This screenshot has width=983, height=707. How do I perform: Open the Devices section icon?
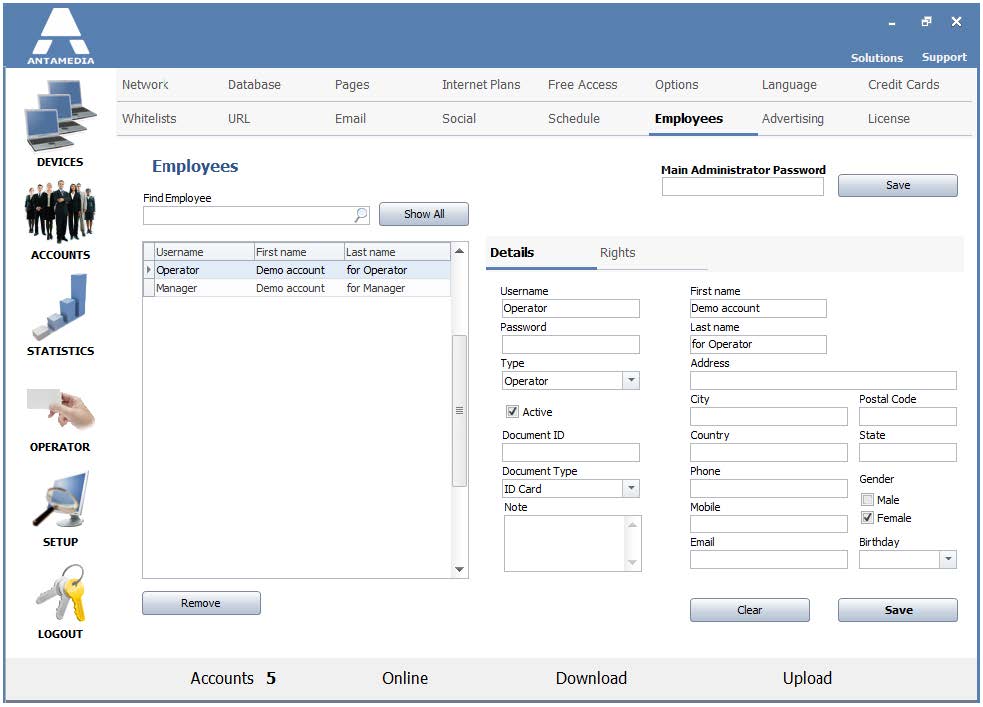click(x=60, y=115)
